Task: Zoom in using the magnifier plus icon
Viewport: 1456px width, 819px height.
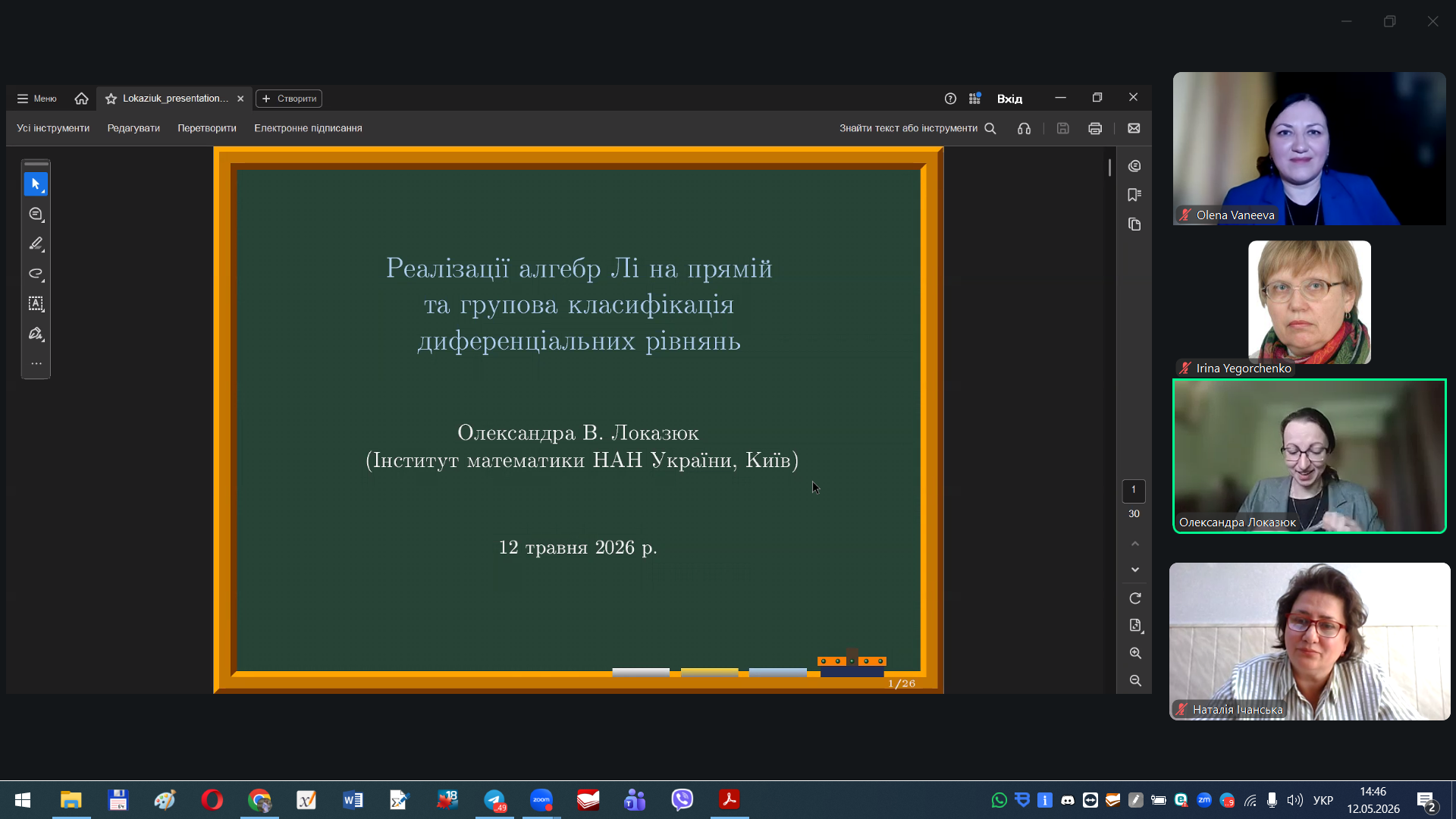Action: point(1134,653)
